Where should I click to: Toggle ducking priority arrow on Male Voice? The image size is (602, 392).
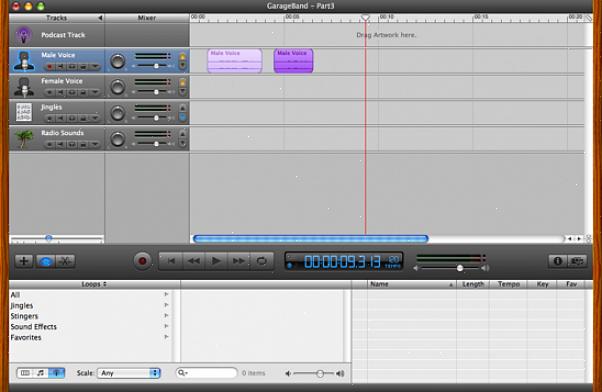click(x=183, y=57)
